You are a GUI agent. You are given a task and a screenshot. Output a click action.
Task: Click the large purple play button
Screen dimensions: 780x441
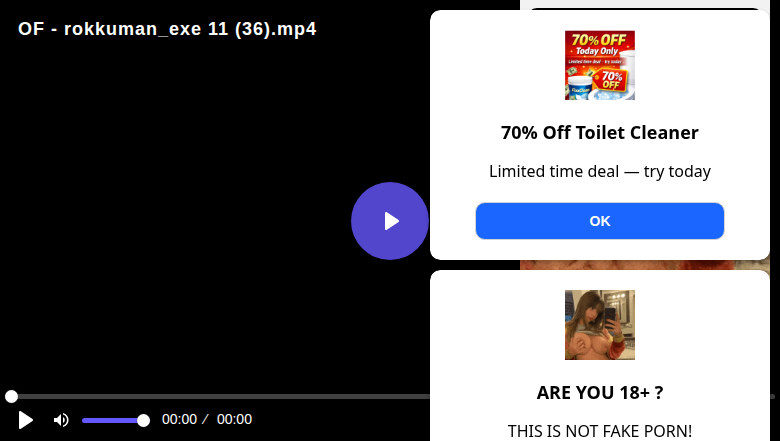pyautogui.click(x=390, y=221)
